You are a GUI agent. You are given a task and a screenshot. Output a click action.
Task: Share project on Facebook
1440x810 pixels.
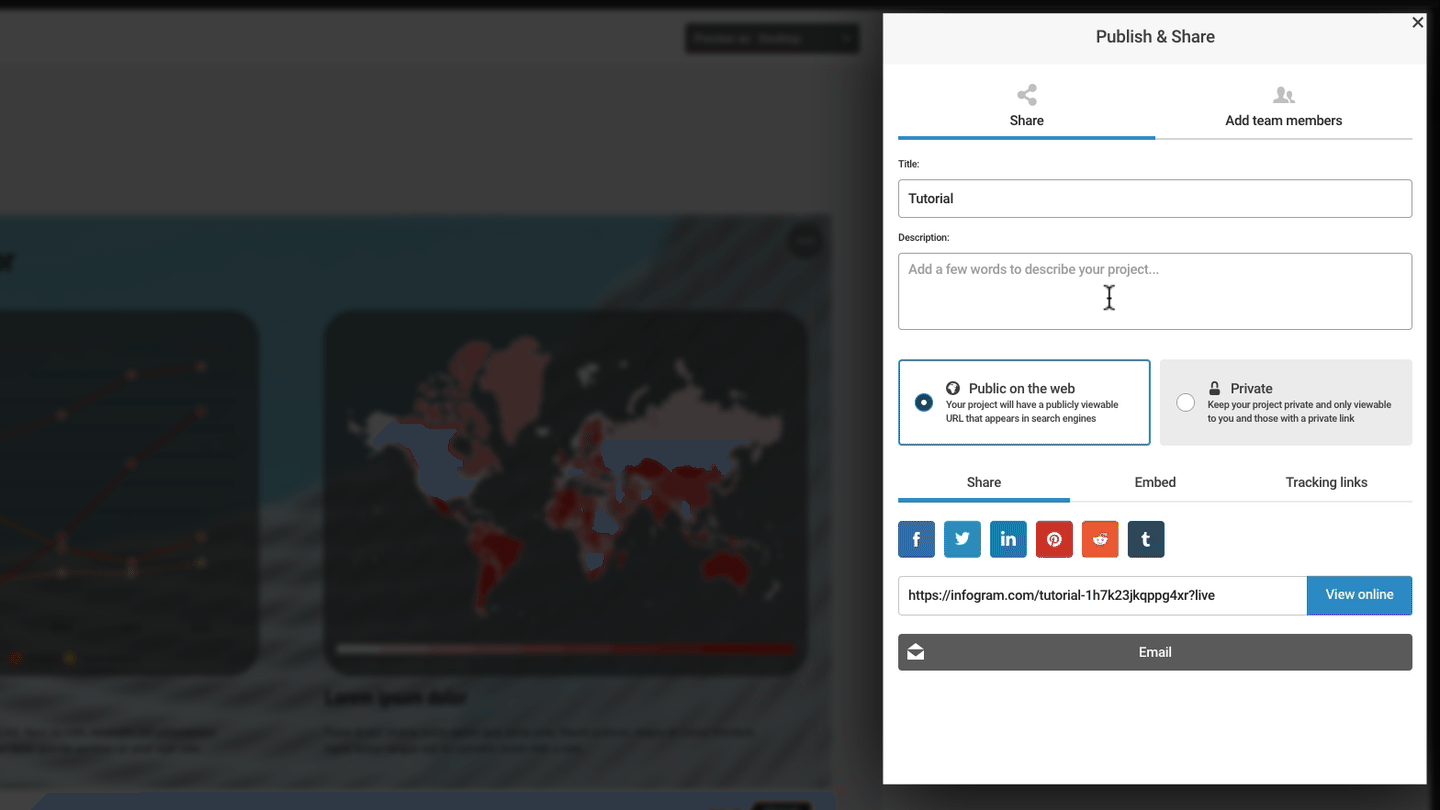(916, 539)
